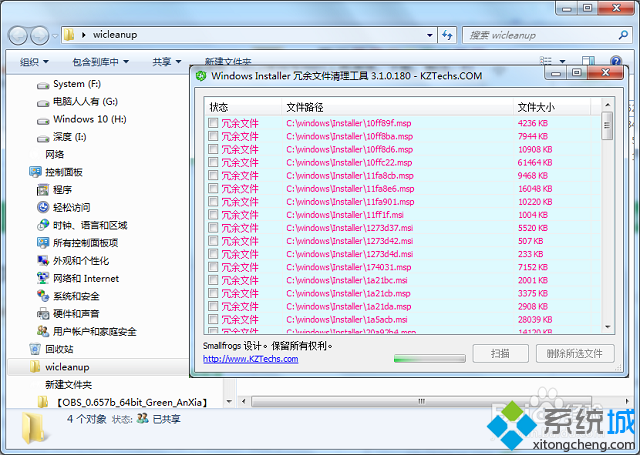The height and width of the screenshot is (455, 640).
Task: Check the box for 1a5acb.msi
Action: (x=213, y=319)
